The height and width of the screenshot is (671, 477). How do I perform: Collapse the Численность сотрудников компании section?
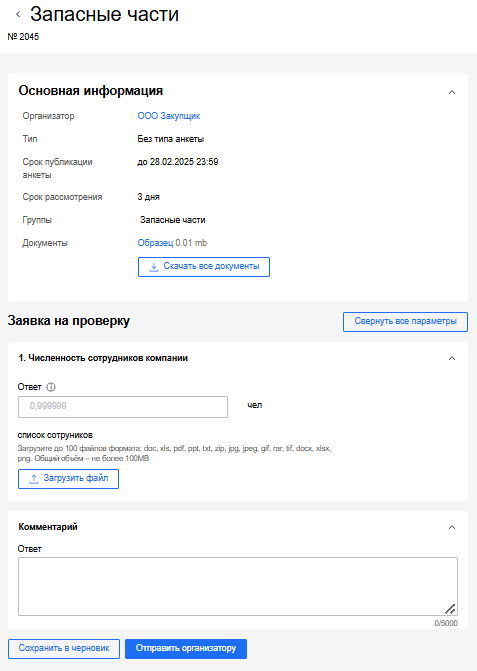(x=452, y=358)
